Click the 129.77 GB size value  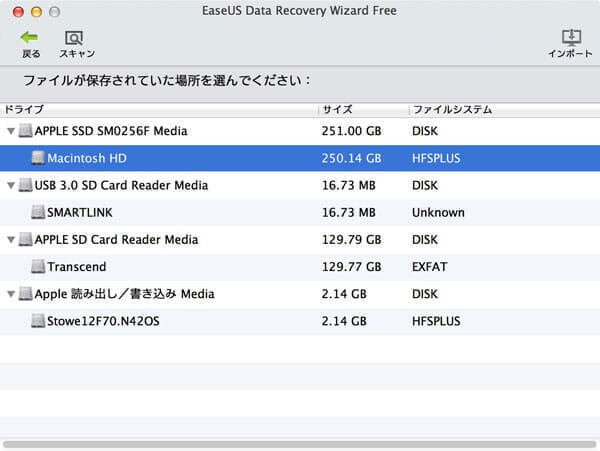351,267
